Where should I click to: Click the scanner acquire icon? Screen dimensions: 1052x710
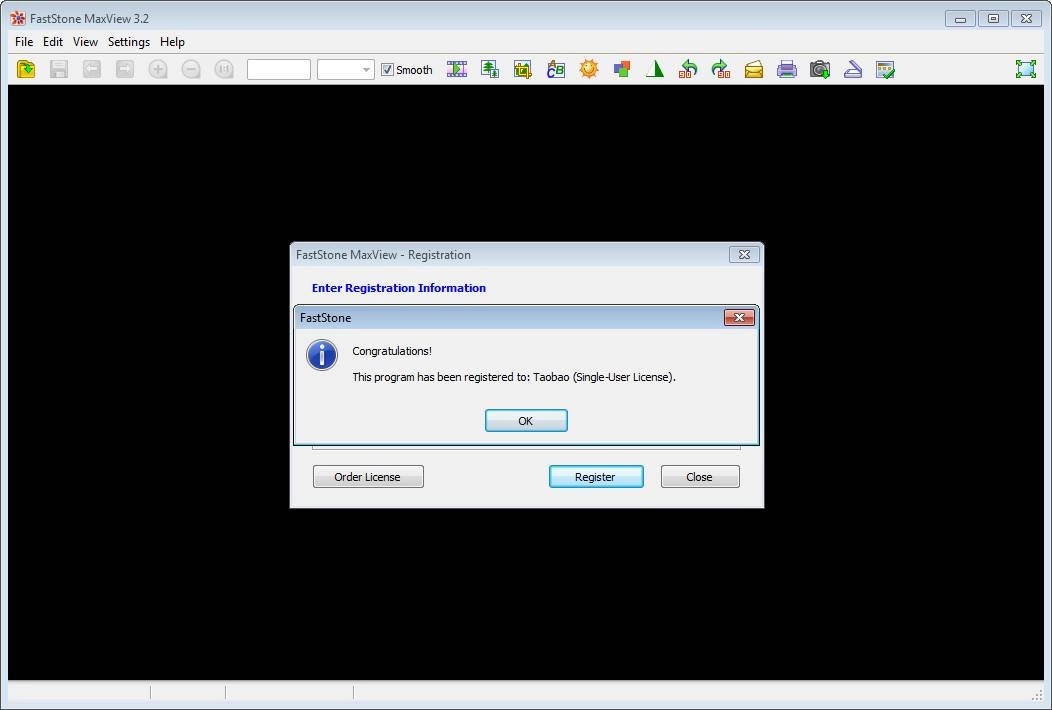tap(853, 69)
